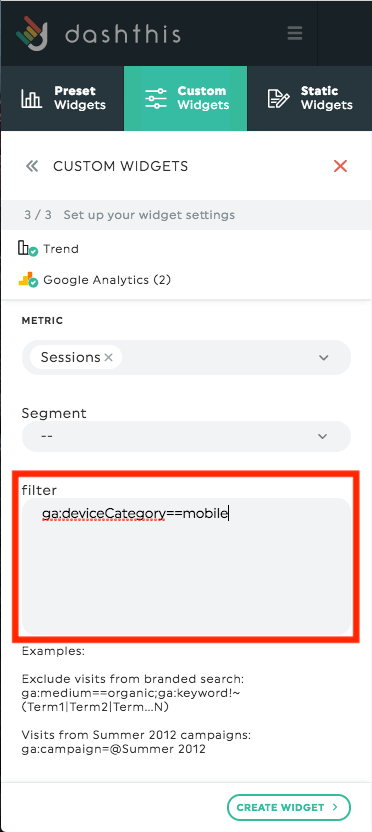Click the Create Widget button
The width and height of the screenshot is (372, 832).
pos(289,807)
